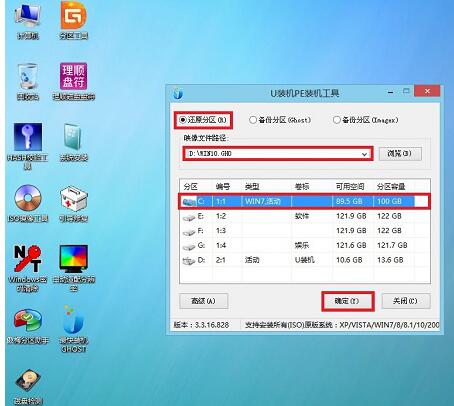Click the 软件 volume label cell
Image resolution: width=454 pixels, height=406 pixels.
click(x=302, y=216)
